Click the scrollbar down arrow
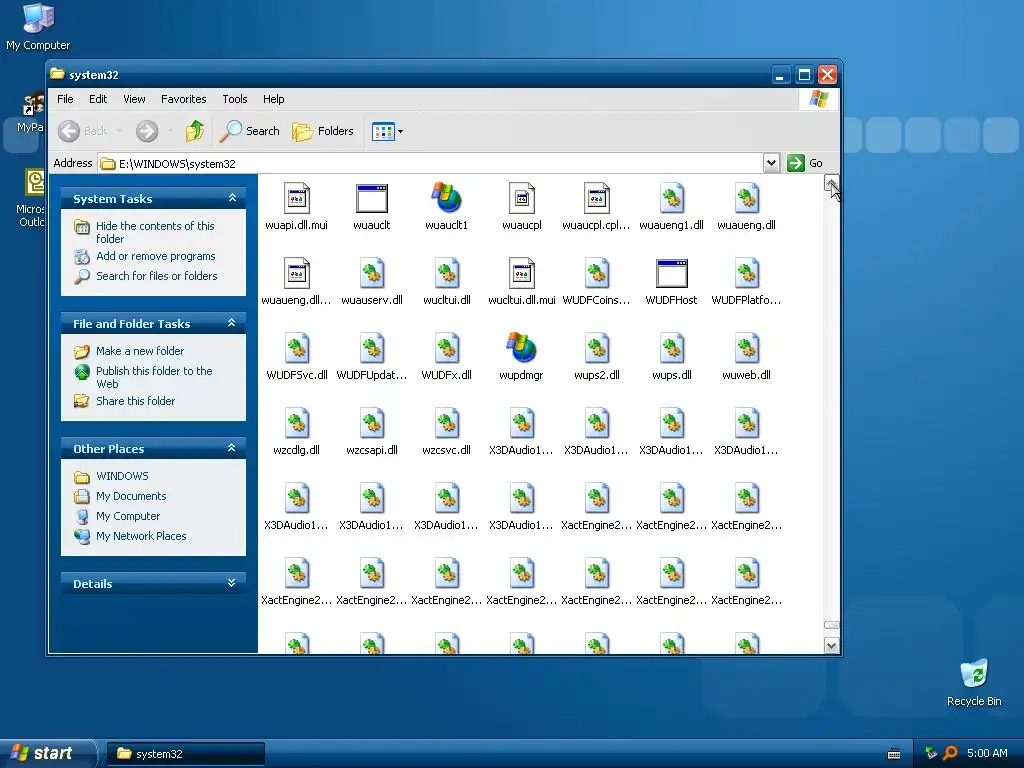Image resolution: width=1024 pixels, height=768 pixels. [831, 646]
